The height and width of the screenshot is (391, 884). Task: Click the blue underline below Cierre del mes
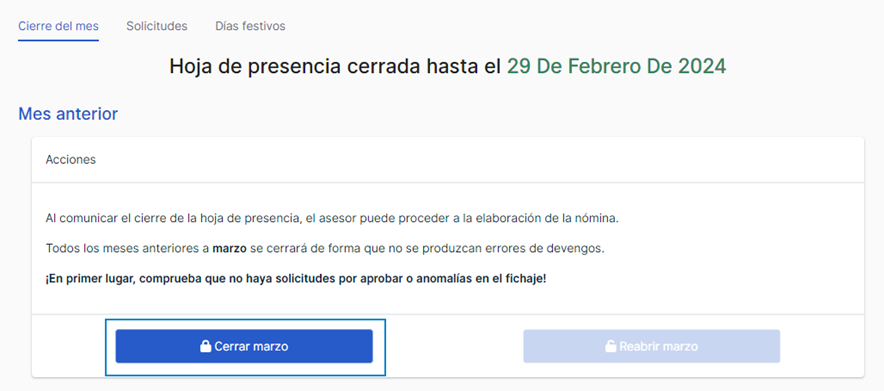pos(59,40)
